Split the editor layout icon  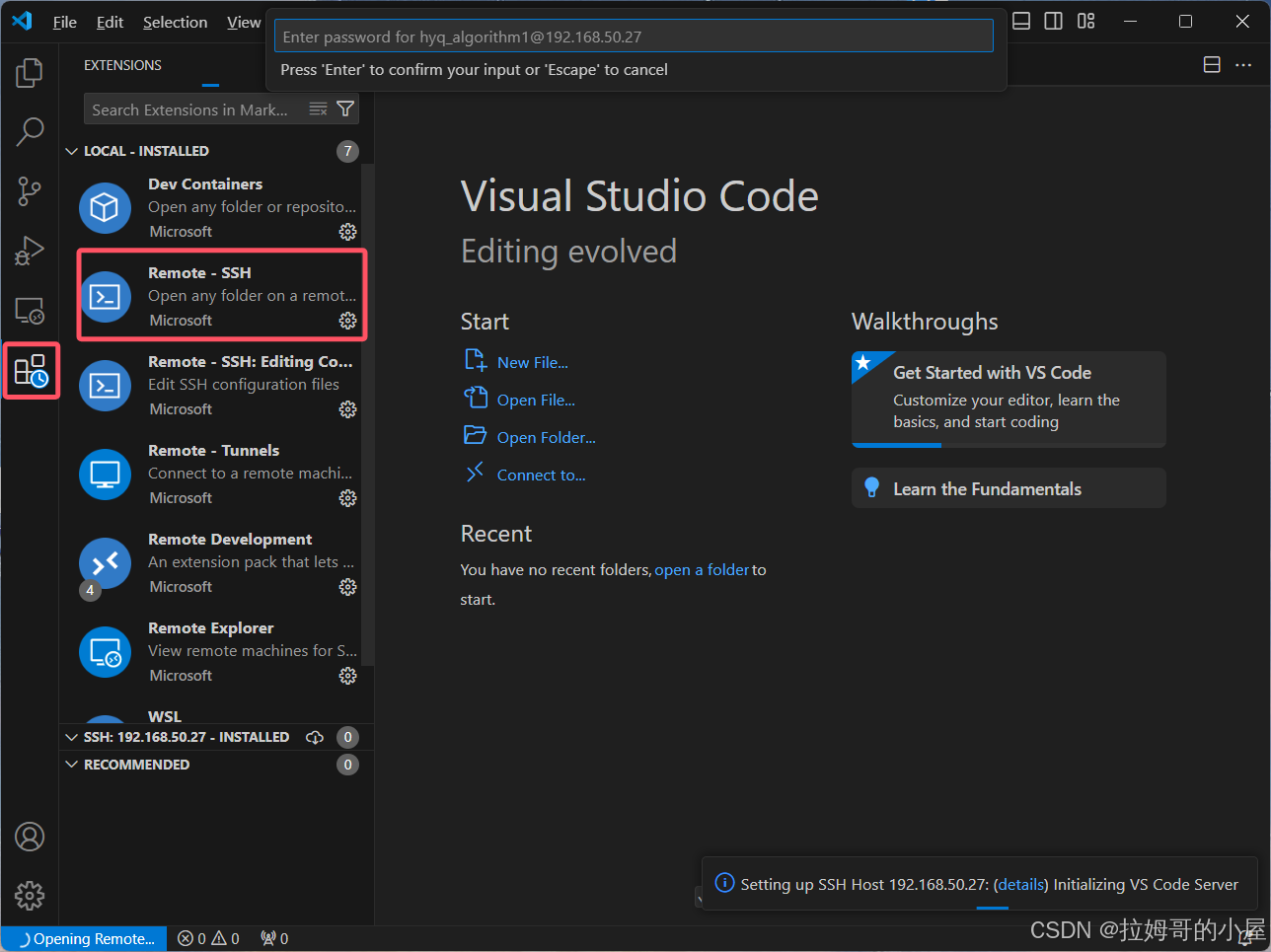coord(1212,65)
